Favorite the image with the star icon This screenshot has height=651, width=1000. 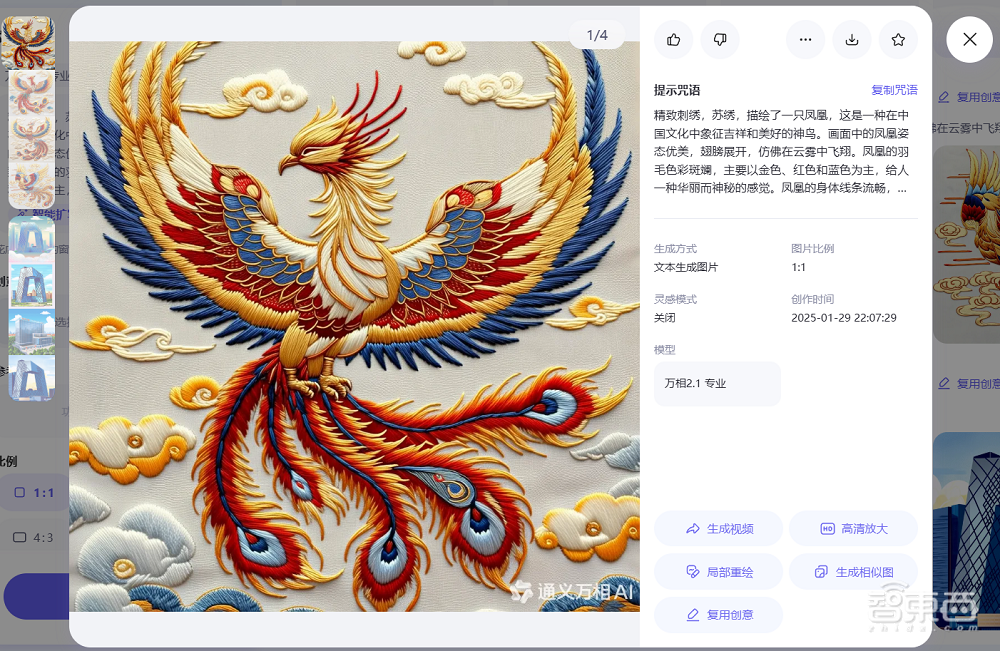coord(898,40)
